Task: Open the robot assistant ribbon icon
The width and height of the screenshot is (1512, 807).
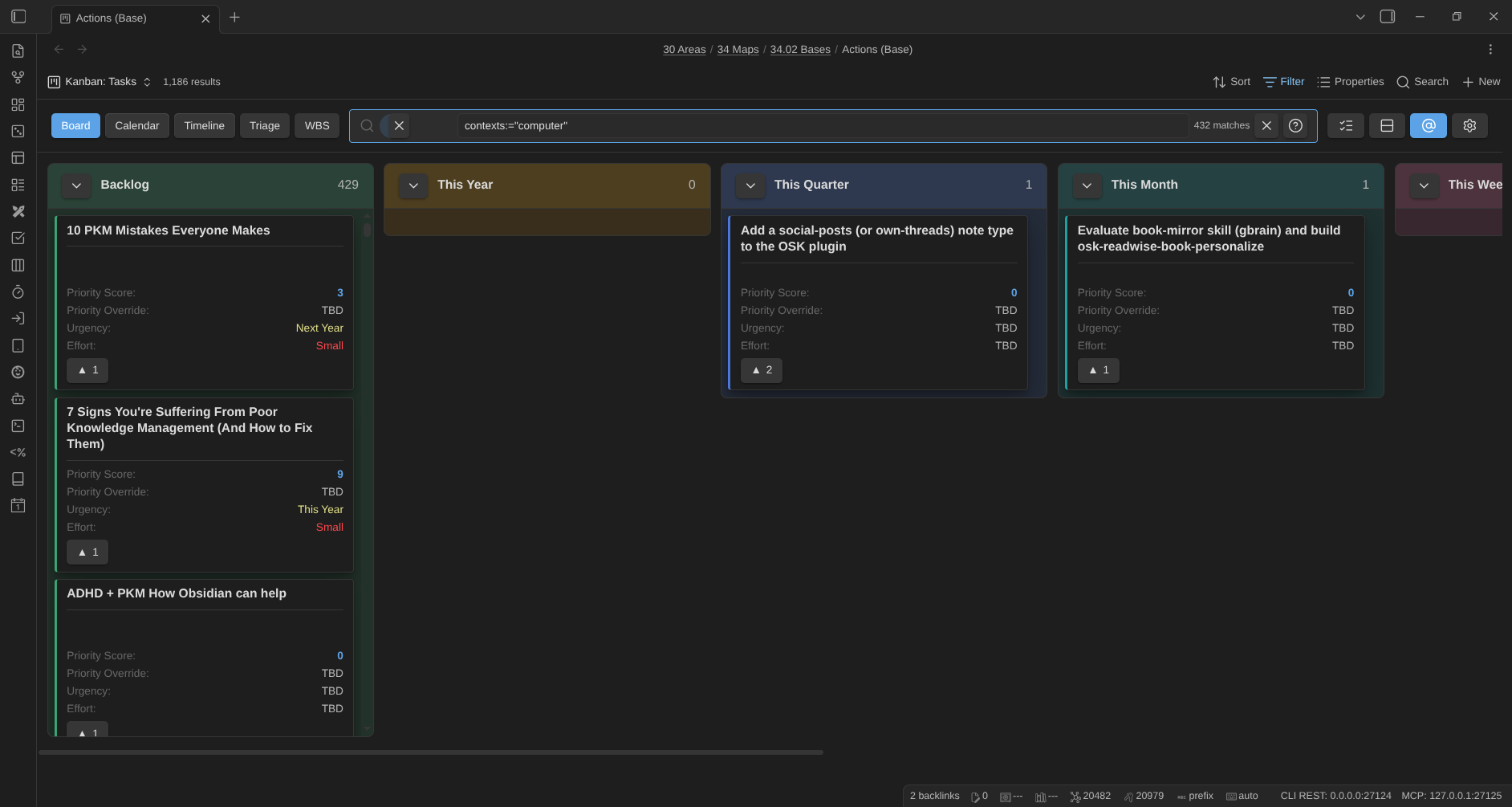Action: (x=18, y=399)
